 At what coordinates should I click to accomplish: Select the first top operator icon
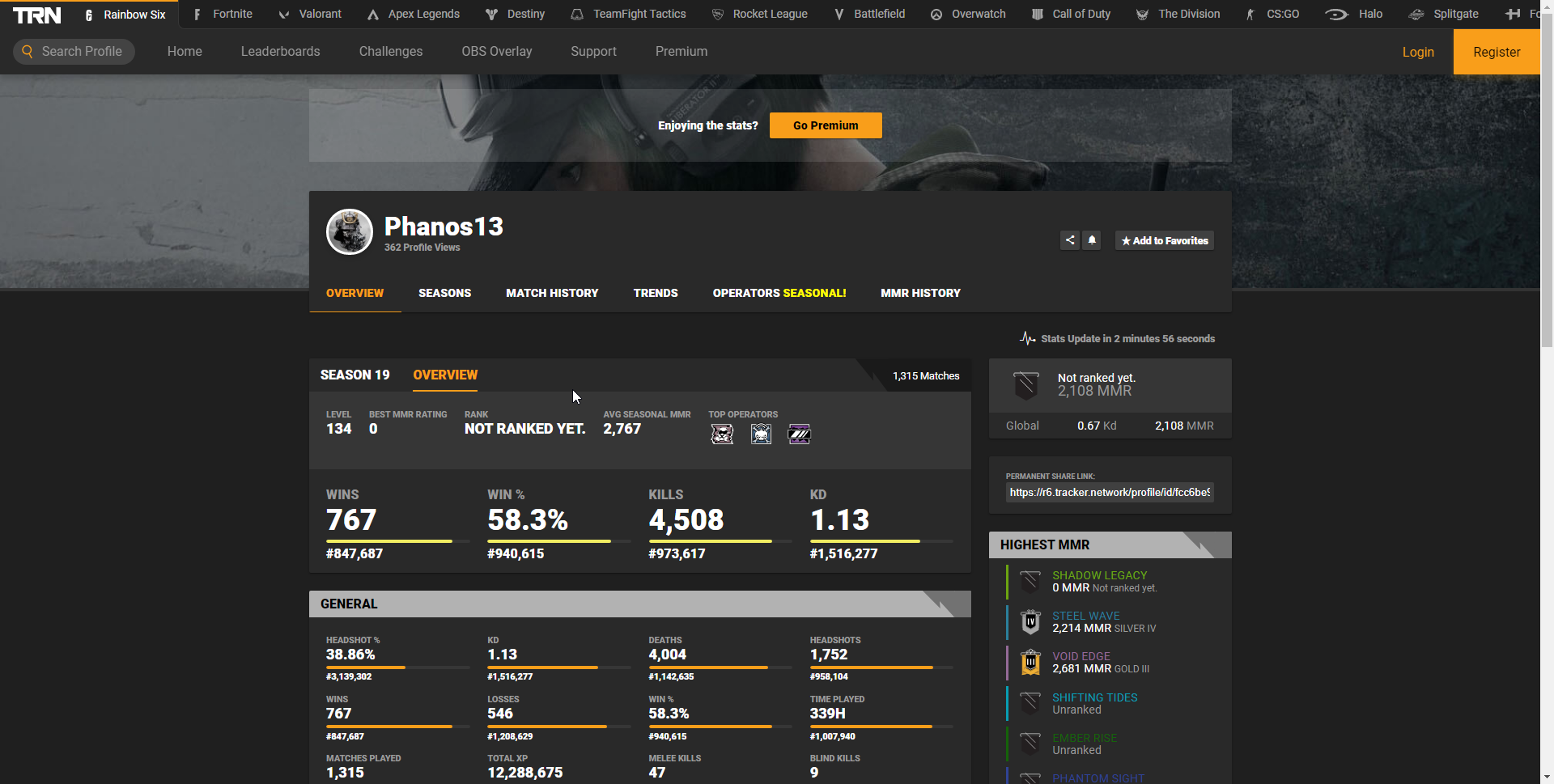pos(722,434)
